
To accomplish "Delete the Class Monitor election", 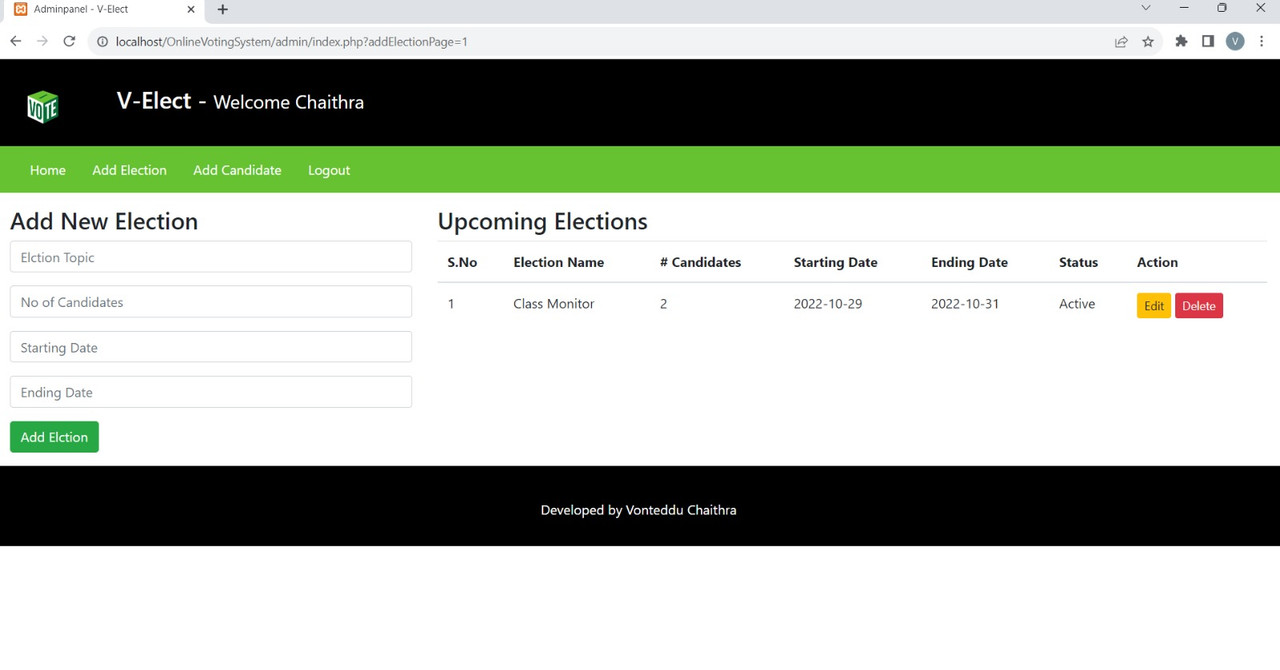I will 1199,306.
